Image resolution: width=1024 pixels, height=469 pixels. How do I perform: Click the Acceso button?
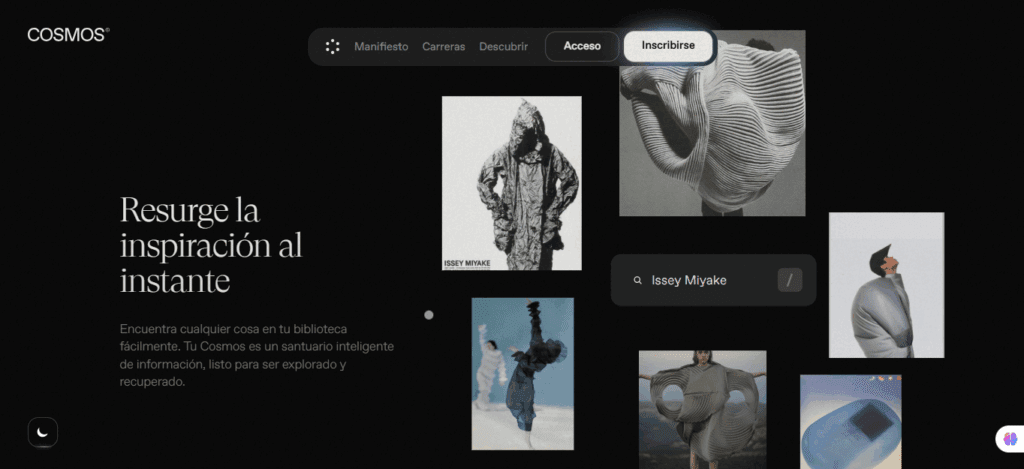pos(582,46)
